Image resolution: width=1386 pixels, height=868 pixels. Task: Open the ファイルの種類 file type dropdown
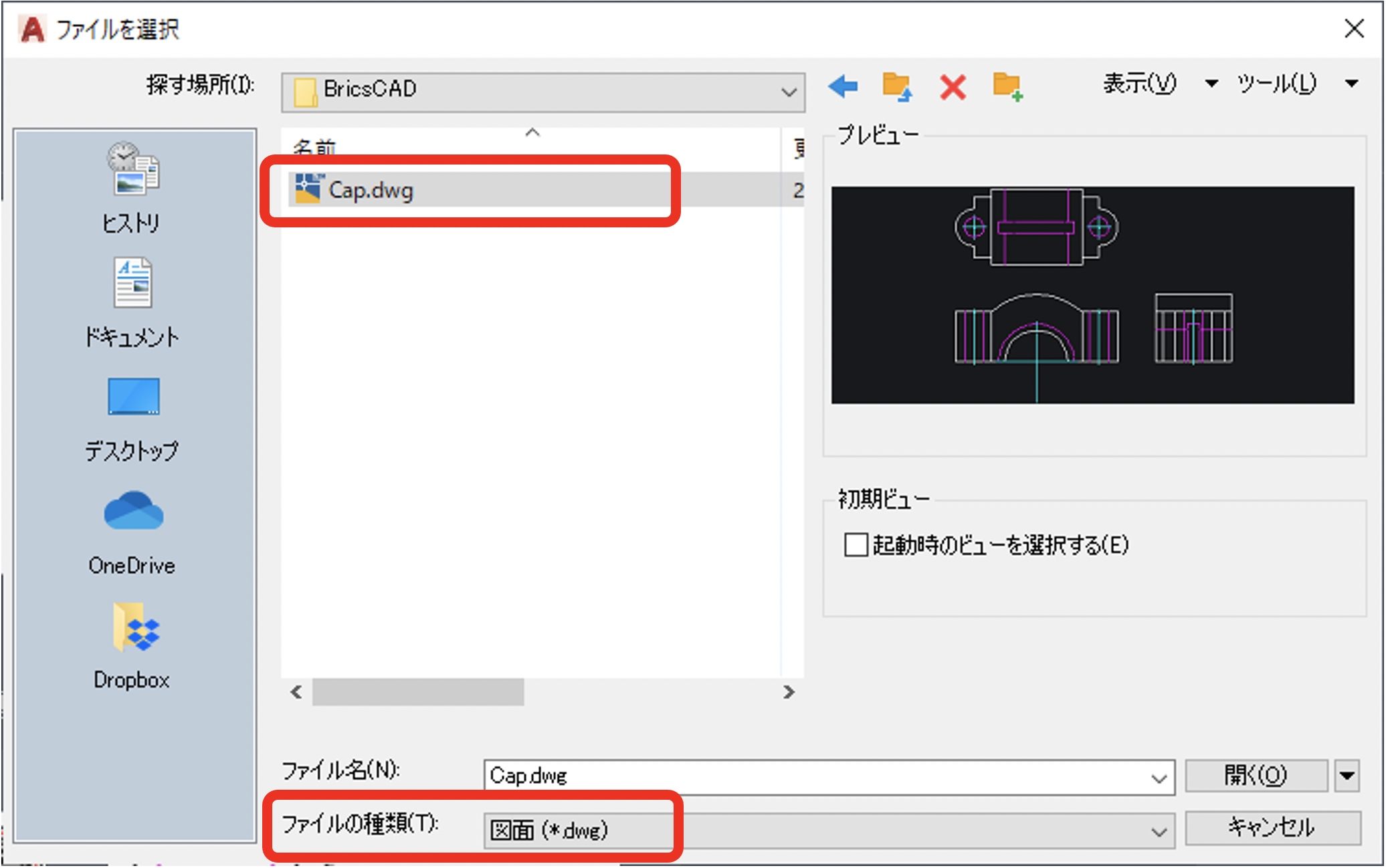point(1158,831)
